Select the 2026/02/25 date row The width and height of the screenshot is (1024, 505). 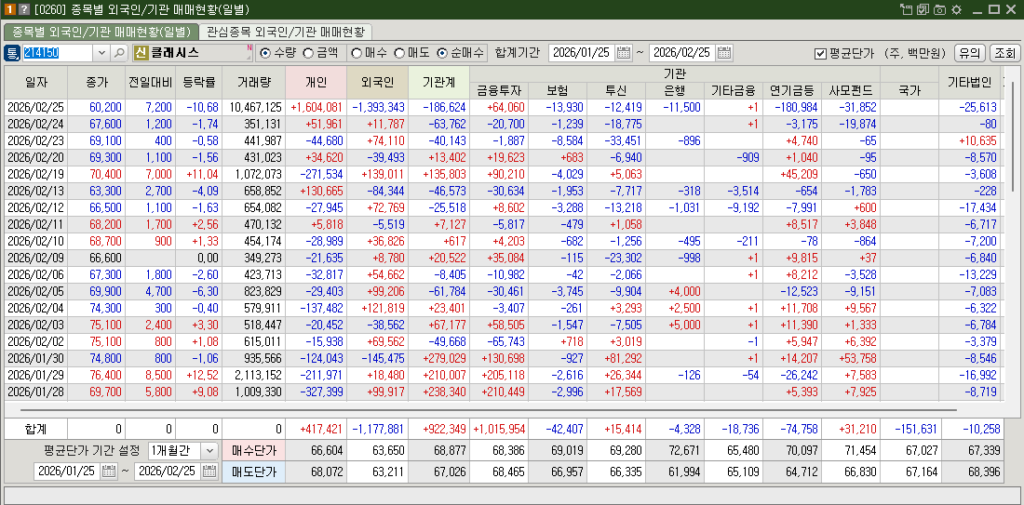pos(503,107)
